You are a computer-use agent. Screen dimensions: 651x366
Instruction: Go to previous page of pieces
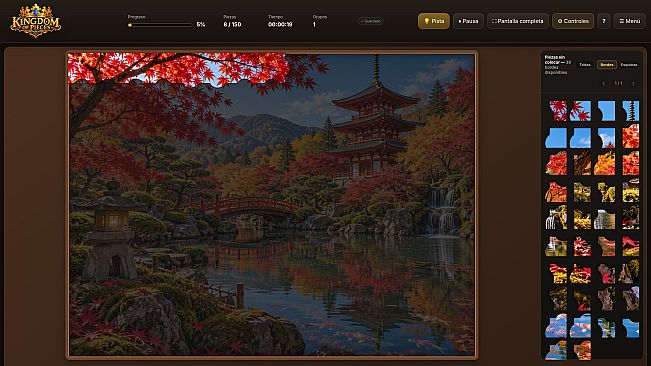pos(604,84)
